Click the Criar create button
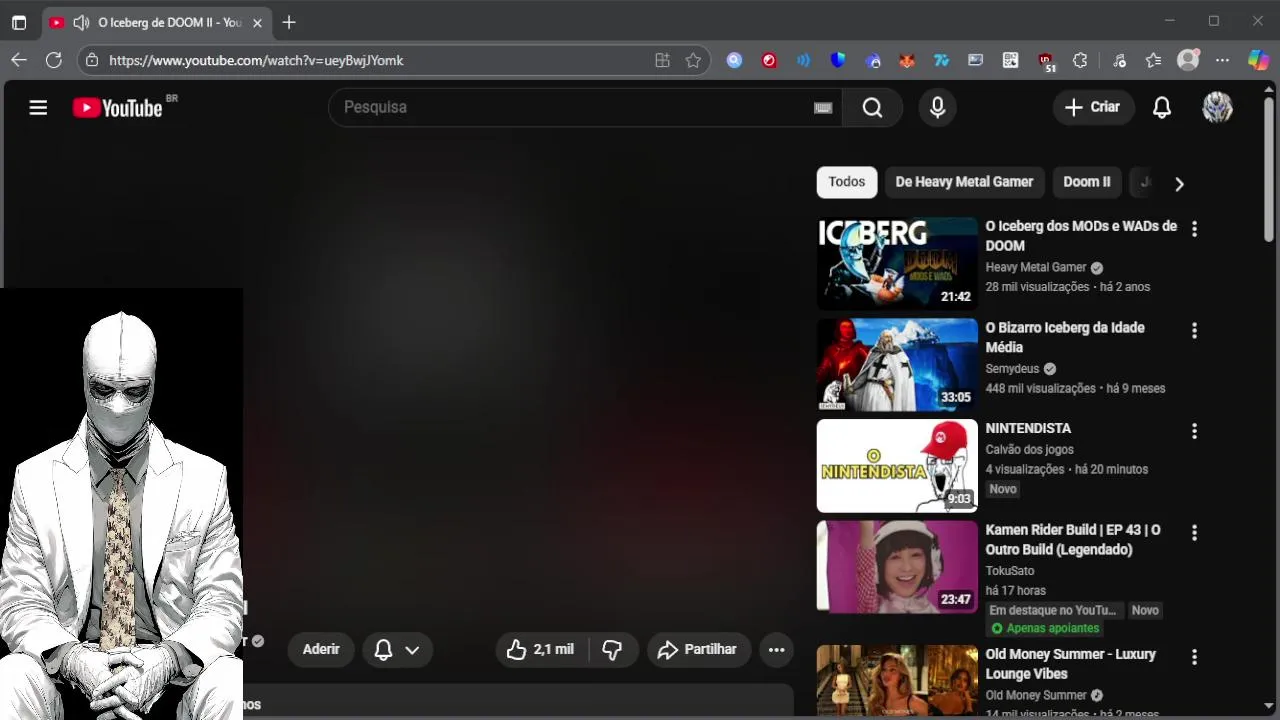 1093,107
